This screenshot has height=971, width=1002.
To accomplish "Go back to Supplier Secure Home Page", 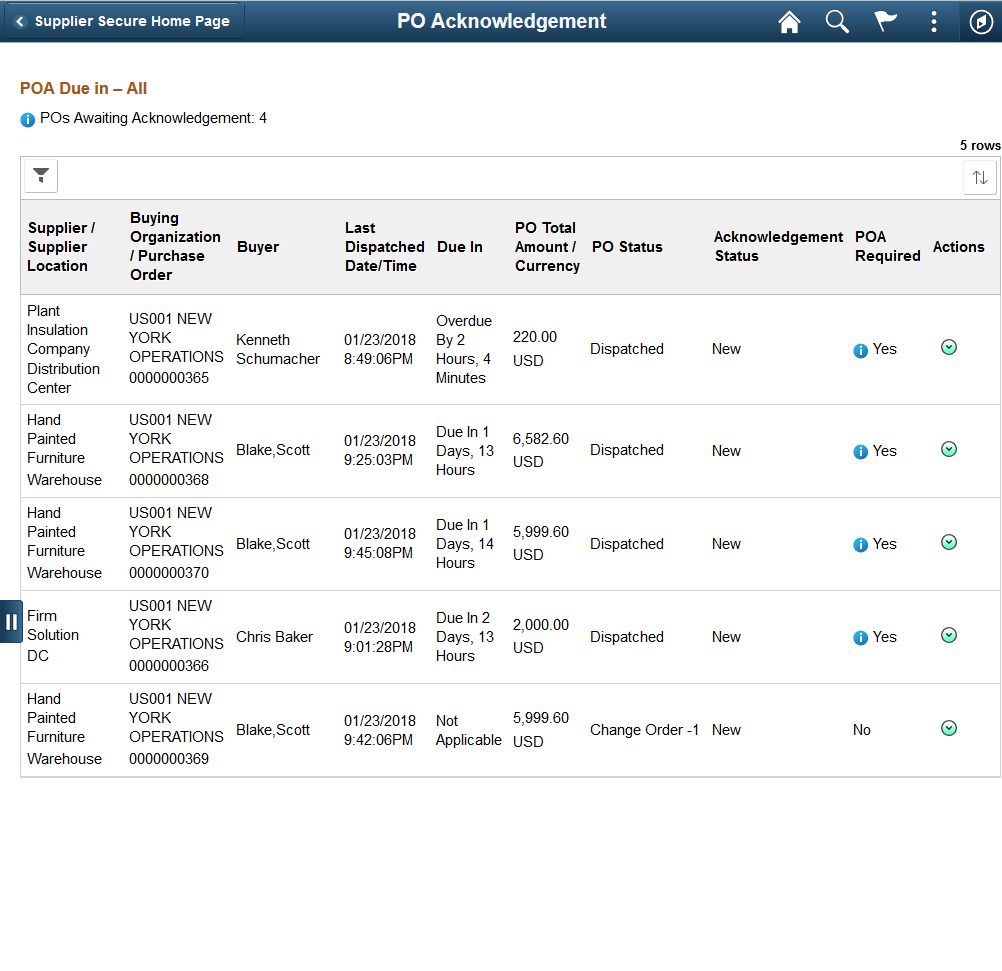I will (123, 21).
